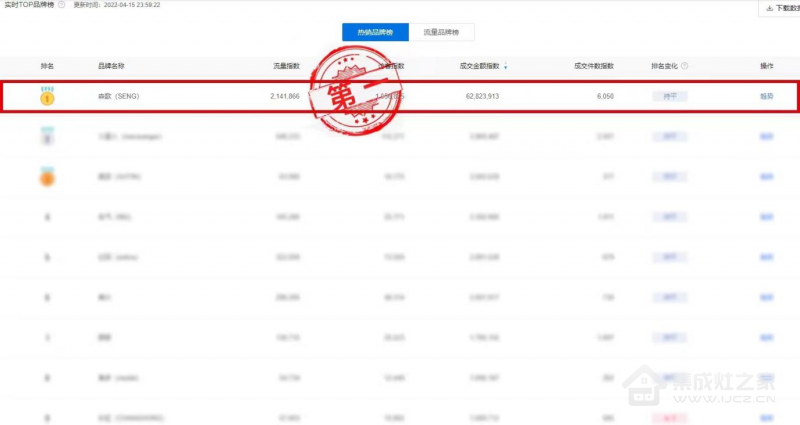This screenshot has width=800, height=425.
Task: Click the 操作 column header
Action: click(x=767, y=66)
